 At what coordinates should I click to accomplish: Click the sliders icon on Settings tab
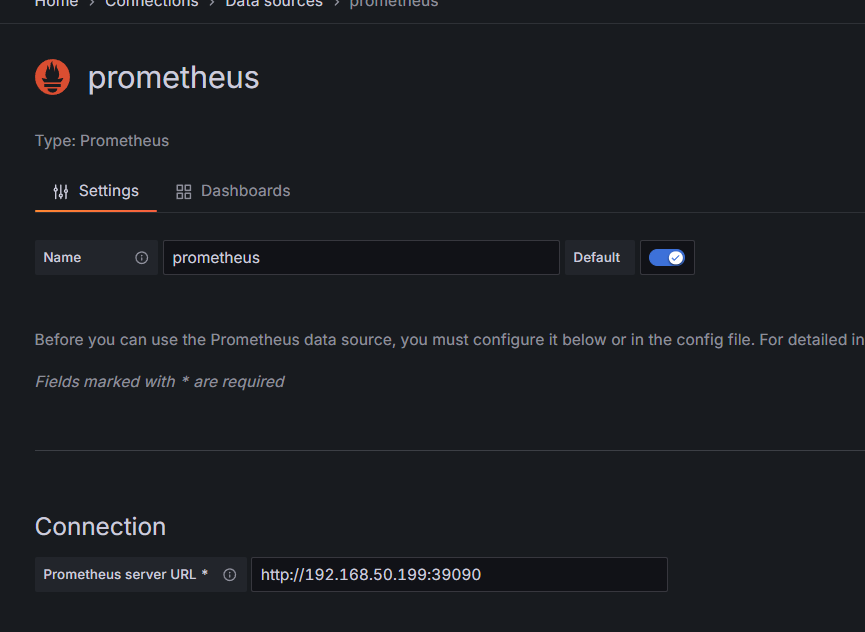point(61,191)
